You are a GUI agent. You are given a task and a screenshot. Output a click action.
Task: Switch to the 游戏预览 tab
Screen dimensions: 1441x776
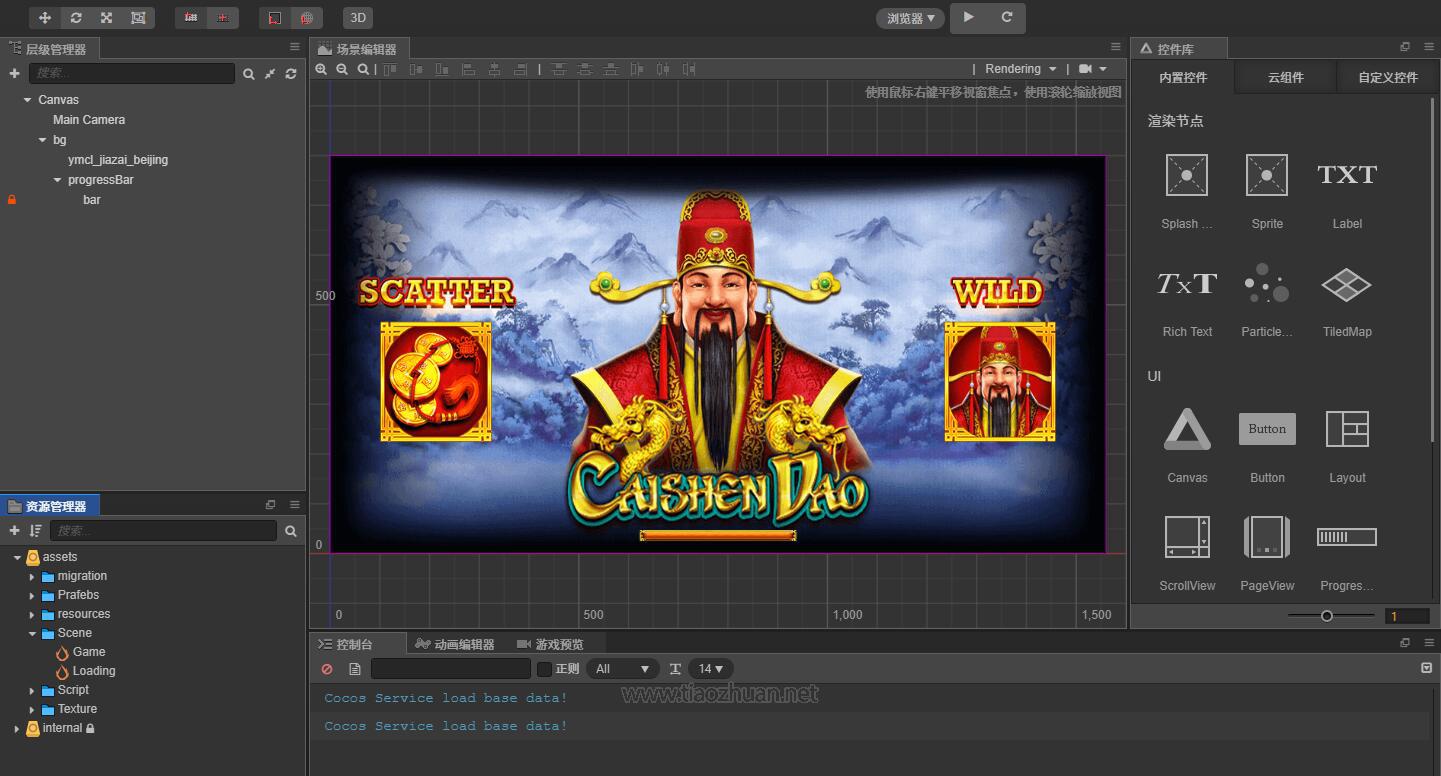tap(551, 644)
